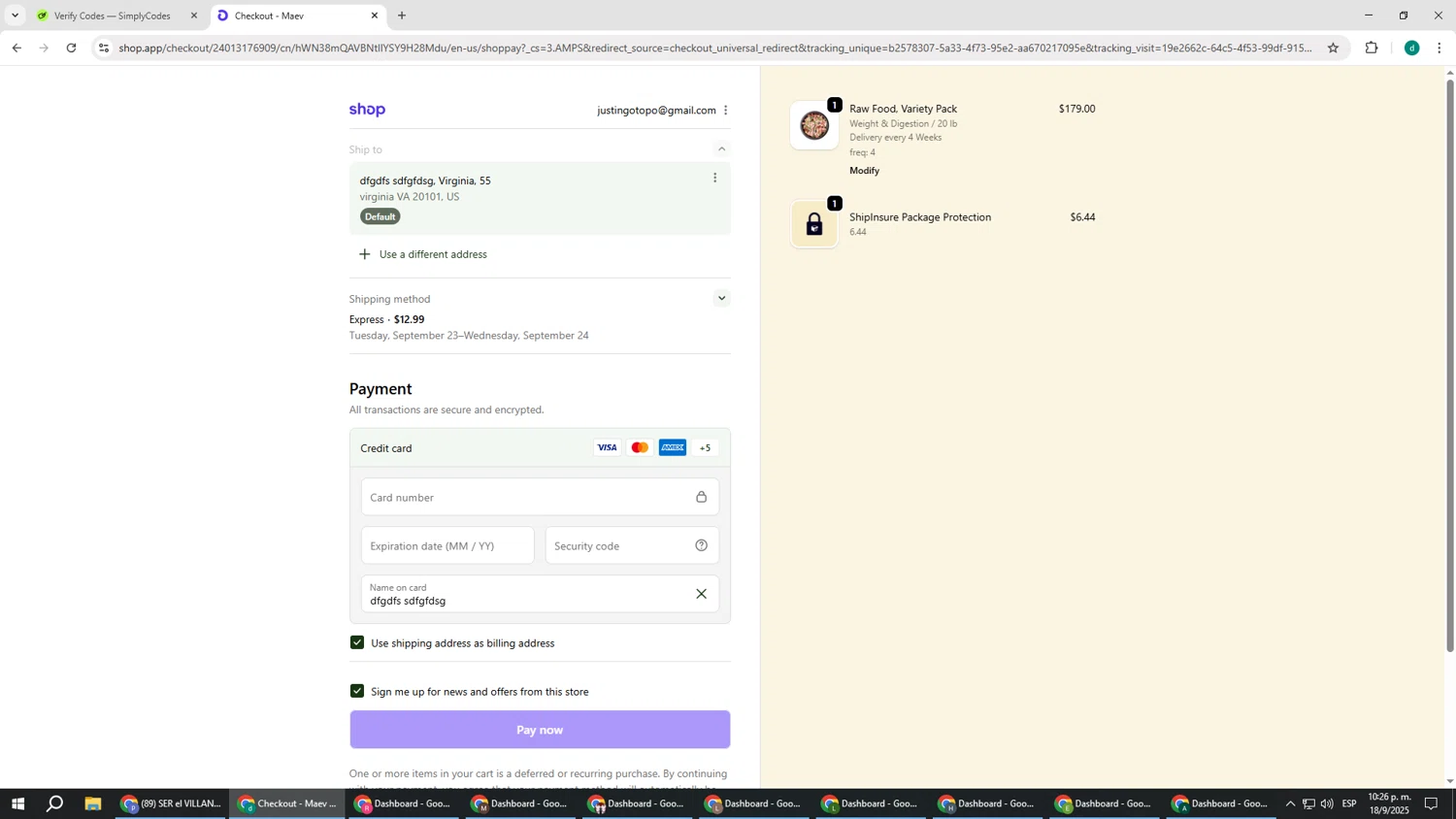Click Use a different address
This screenshot has height=819, width=1456.
coord(423,255)
